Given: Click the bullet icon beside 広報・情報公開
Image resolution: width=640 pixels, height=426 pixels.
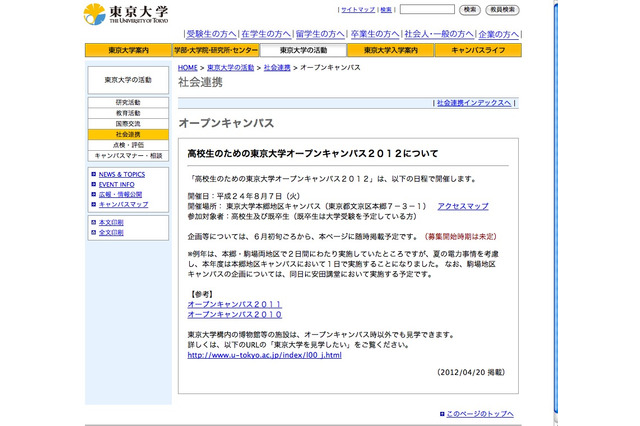Looking at the screenshot, I should (x=93, y=194).
